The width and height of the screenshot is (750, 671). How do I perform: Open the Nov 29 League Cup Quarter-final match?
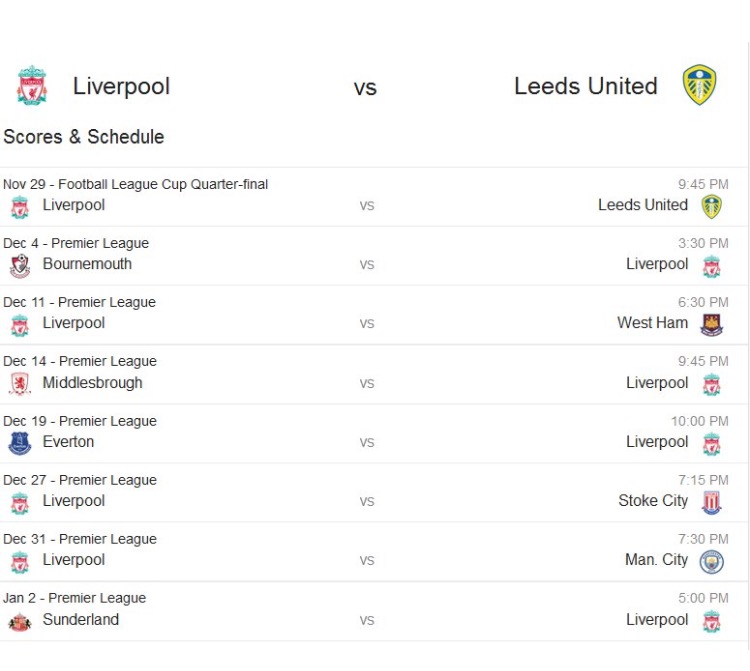pos(135,184)
